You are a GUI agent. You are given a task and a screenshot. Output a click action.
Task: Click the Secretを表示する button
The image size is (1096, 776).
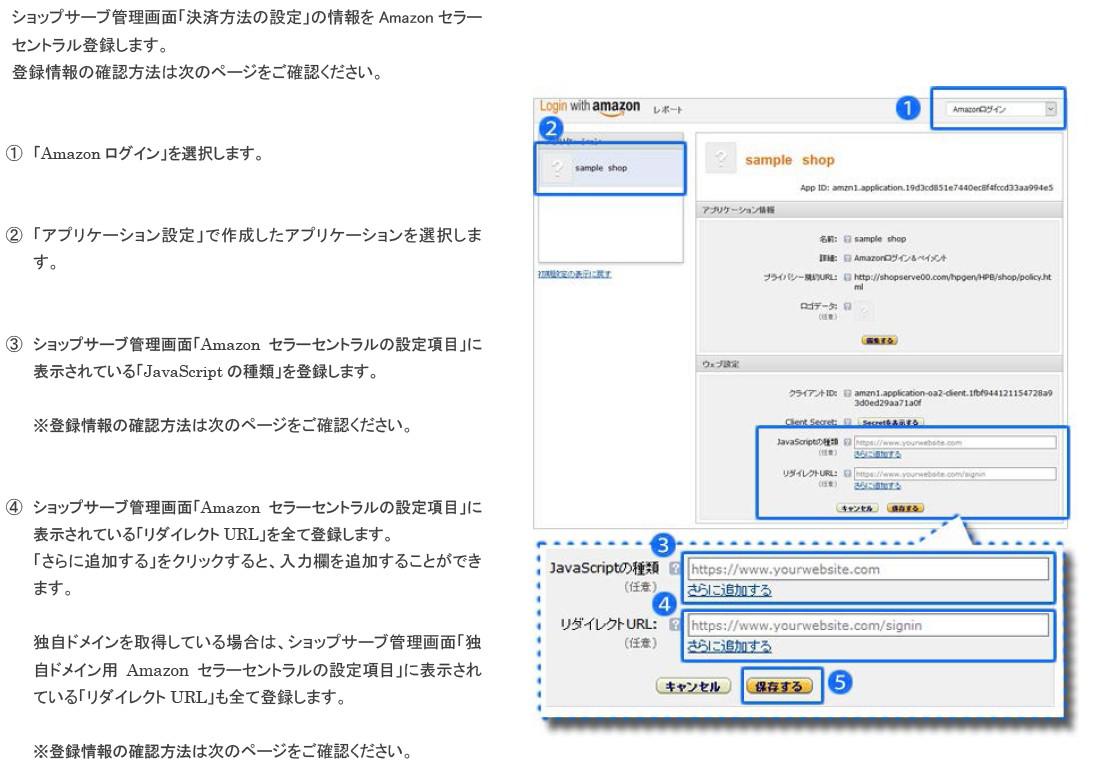(x=890, y=422)
